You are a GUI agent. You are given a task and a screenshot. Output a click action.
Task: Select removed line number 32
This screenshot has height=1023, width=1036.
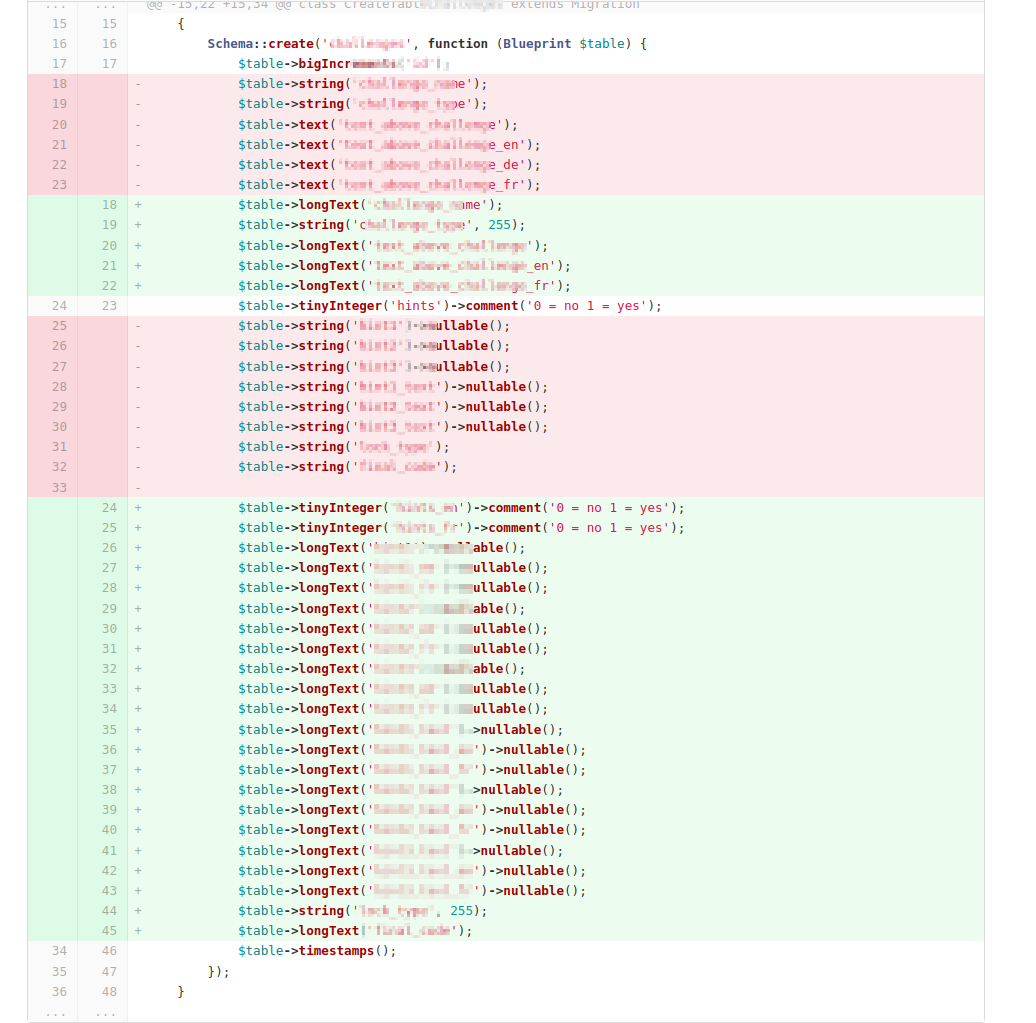pyautogui.click(x=59, y=467)
